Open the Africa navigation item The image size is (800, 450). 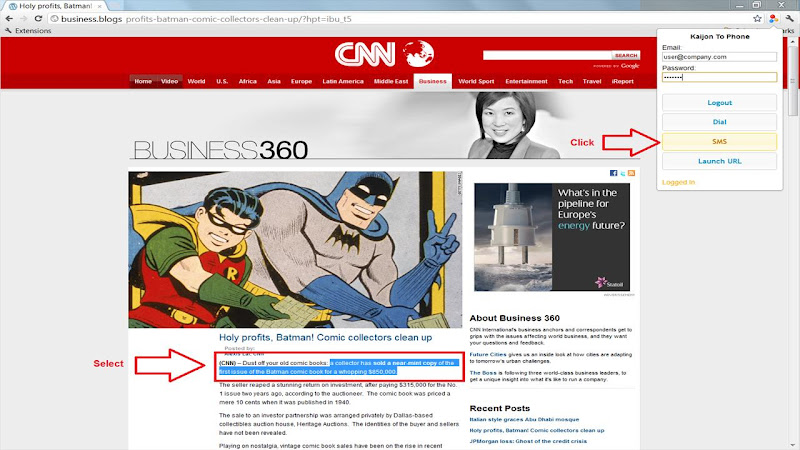pos(248,81)
